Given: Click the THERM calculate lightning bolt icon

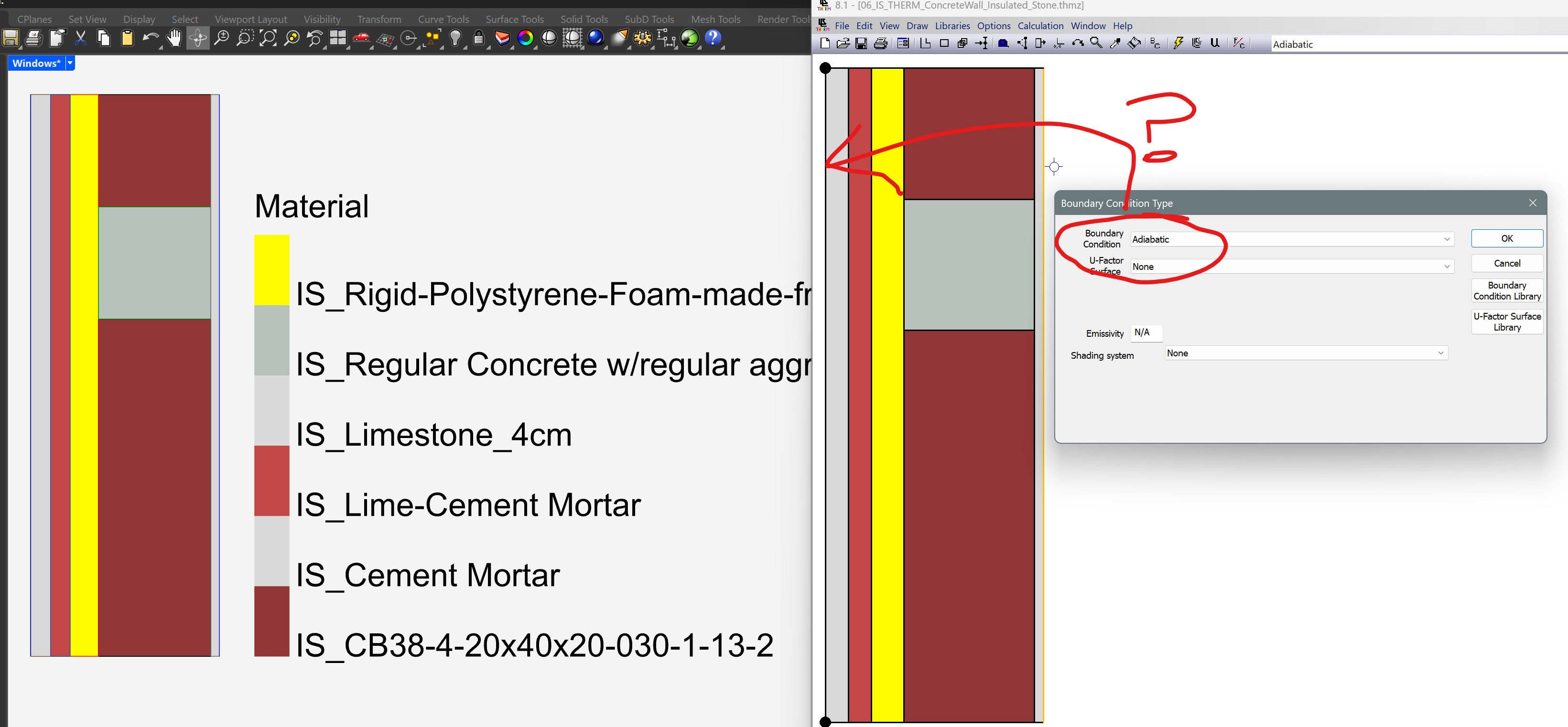Looking at the screenshot, I should pos(1179,43).
